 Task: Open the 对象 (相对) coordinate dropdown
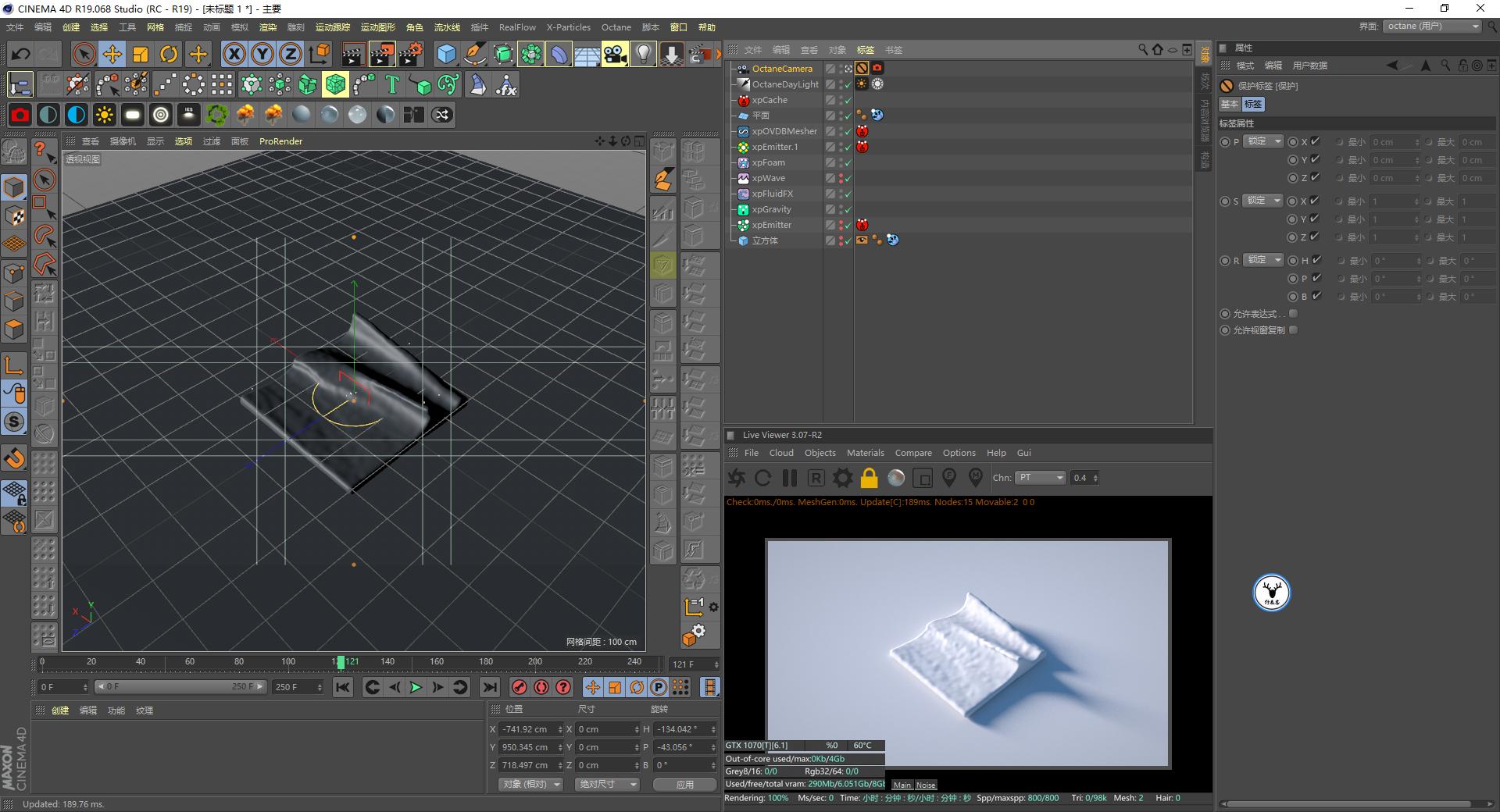(x=530, y=784)
